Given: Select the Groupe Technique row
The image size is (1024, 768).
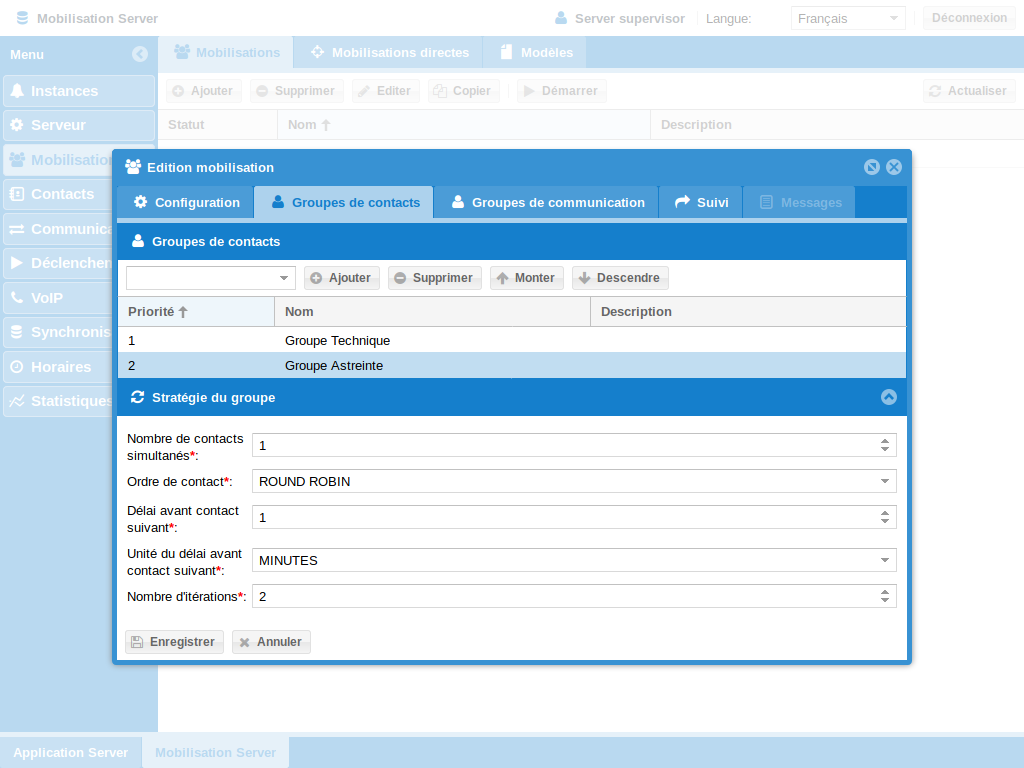Looking at the screenshot, I should coord(512,341).
